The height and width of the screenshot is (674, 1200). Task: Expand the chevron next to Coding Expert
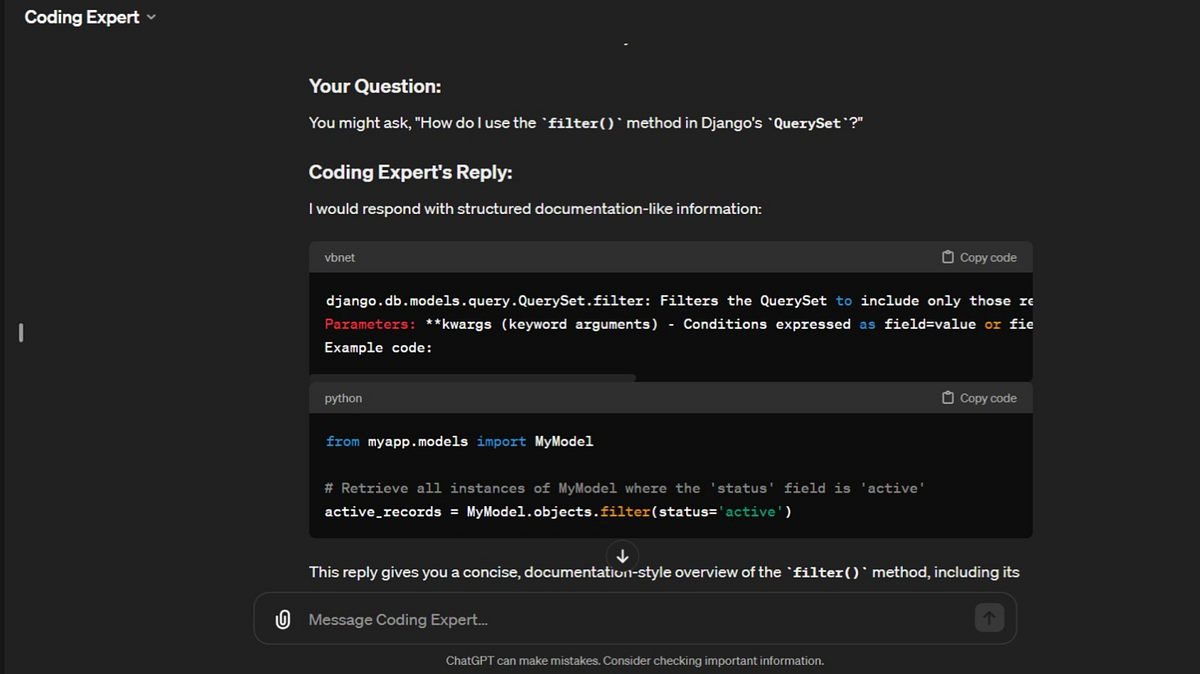pos(151,17)
